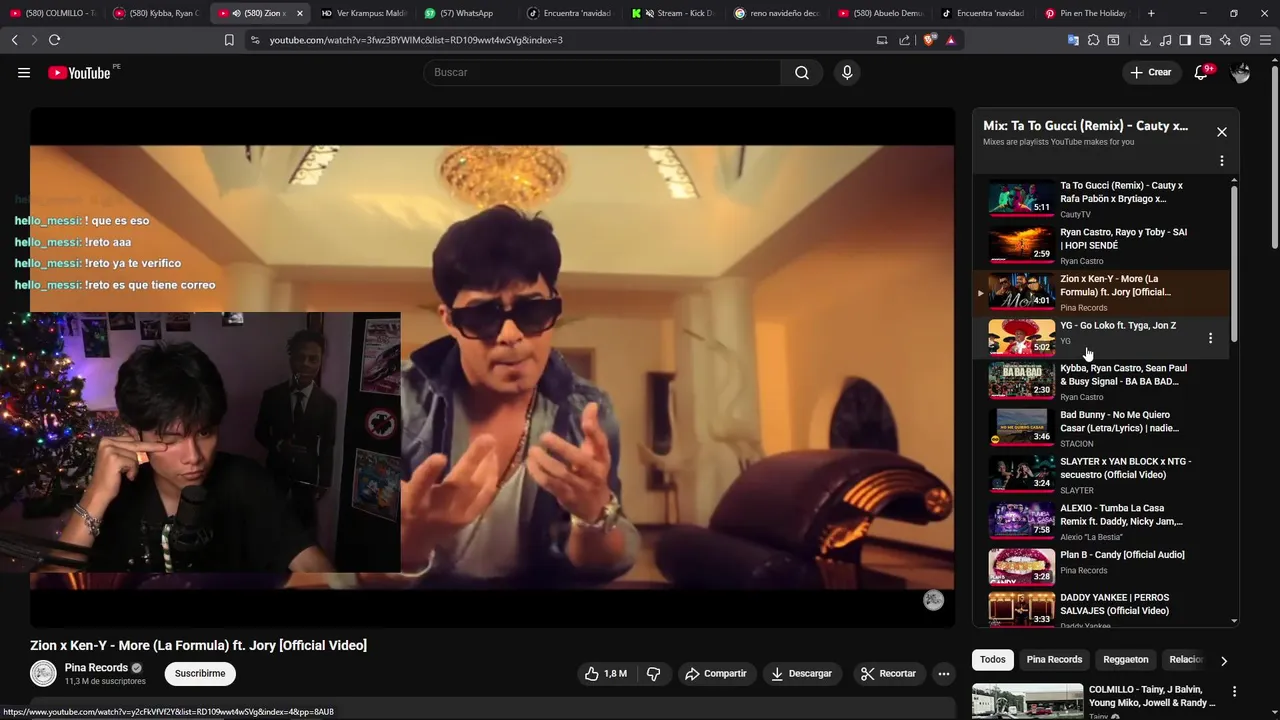Open the YouTube hamburger guide menu

click(x=24, y=72)
